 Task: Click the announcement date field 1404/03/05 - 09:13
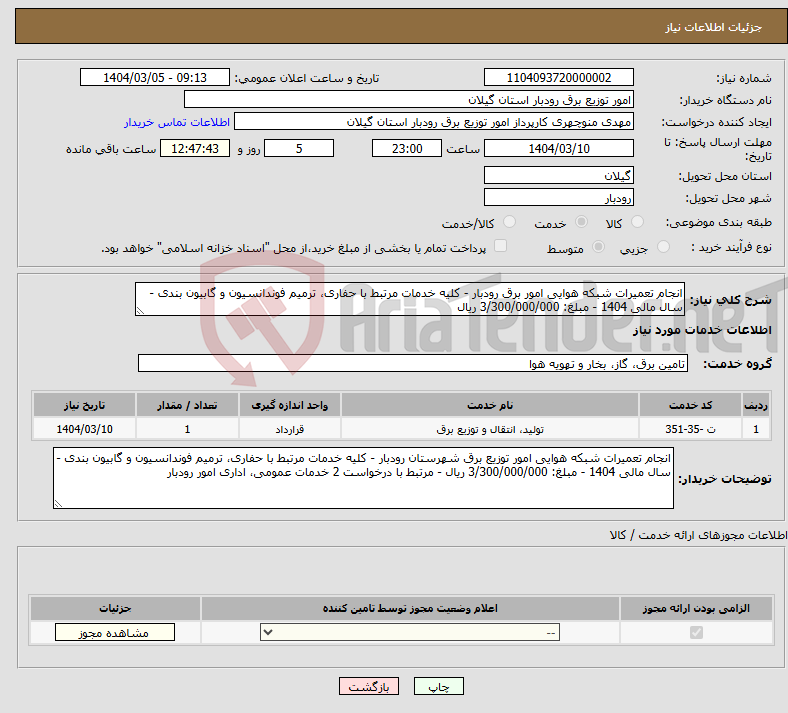click(155, 77)
